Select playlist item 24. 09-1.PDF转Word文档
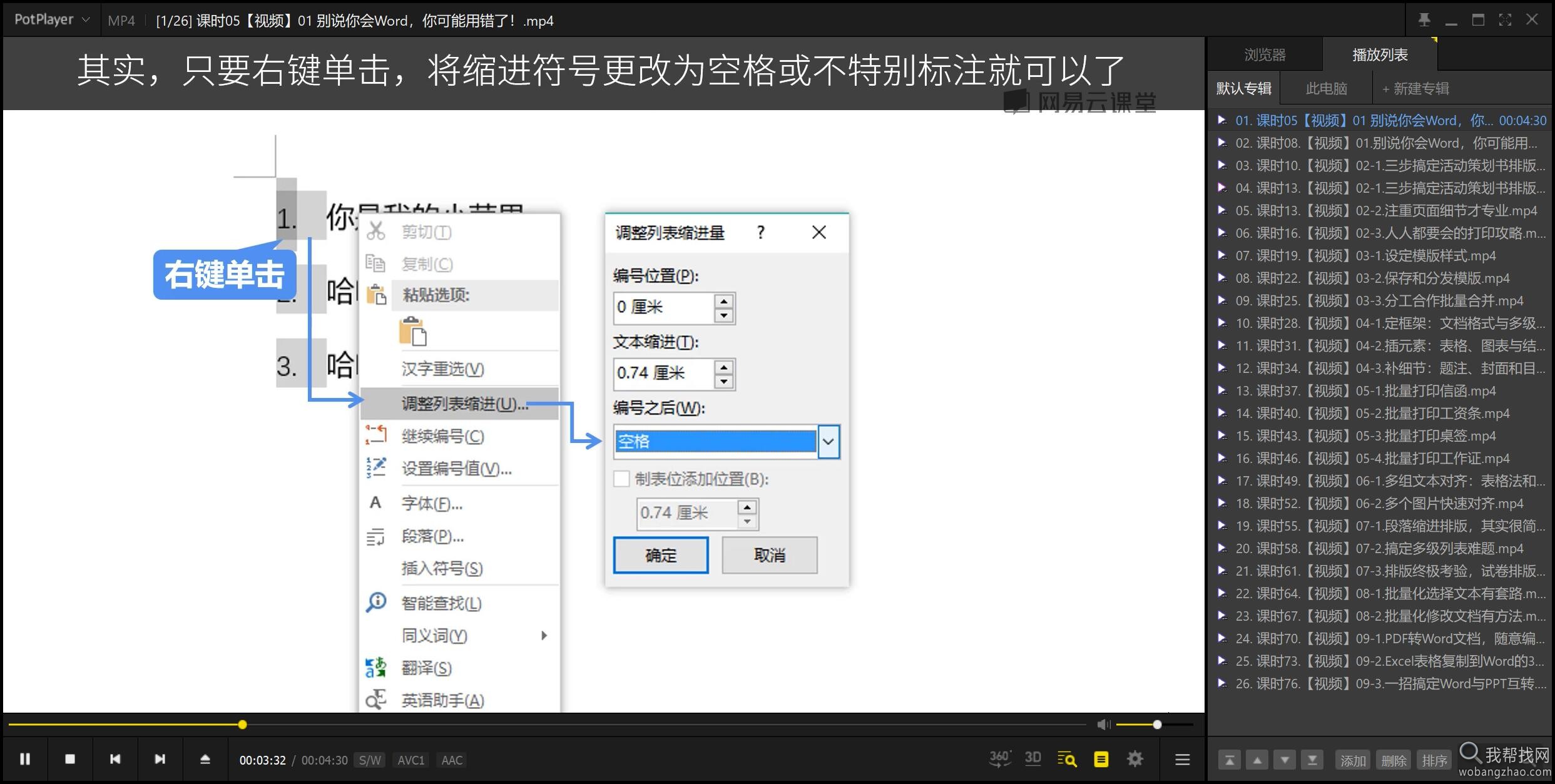The width and height of the screenshot is (1555, 784). [x=1381, y=638]
